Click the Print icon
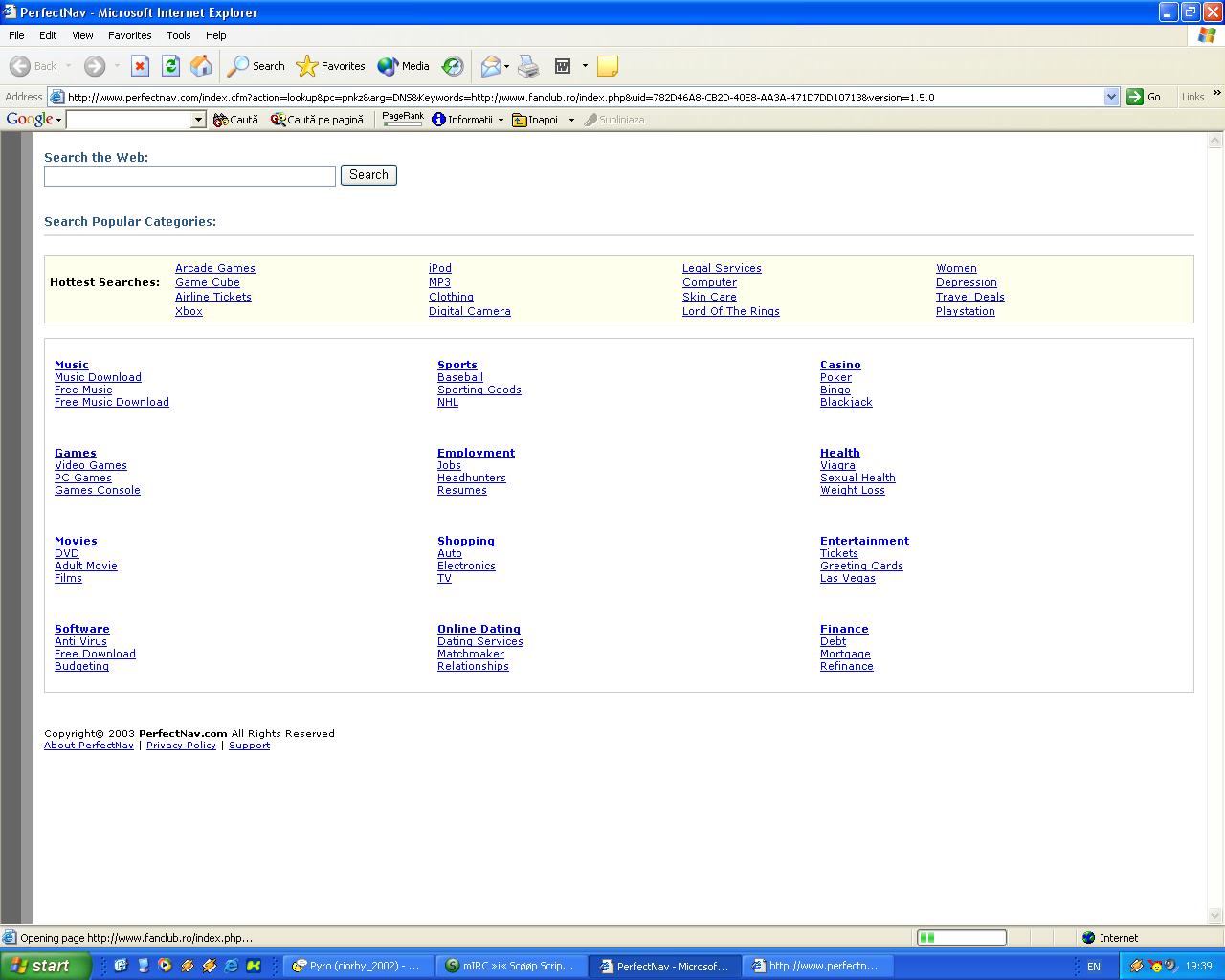This screenshot has height=980, width=1225. click(528, 66)
